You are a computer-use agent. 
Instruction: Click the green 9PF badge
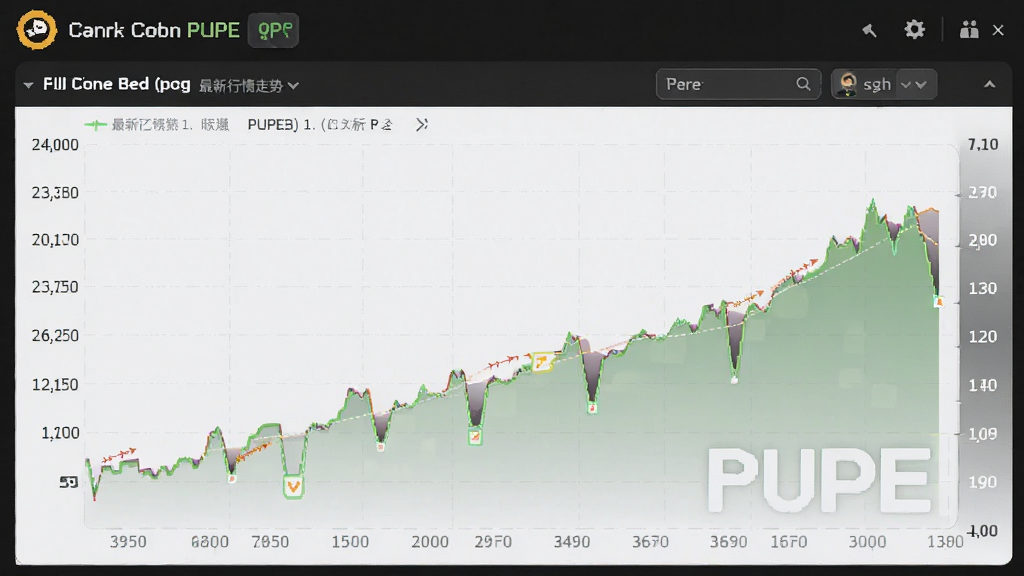[274, 30]
